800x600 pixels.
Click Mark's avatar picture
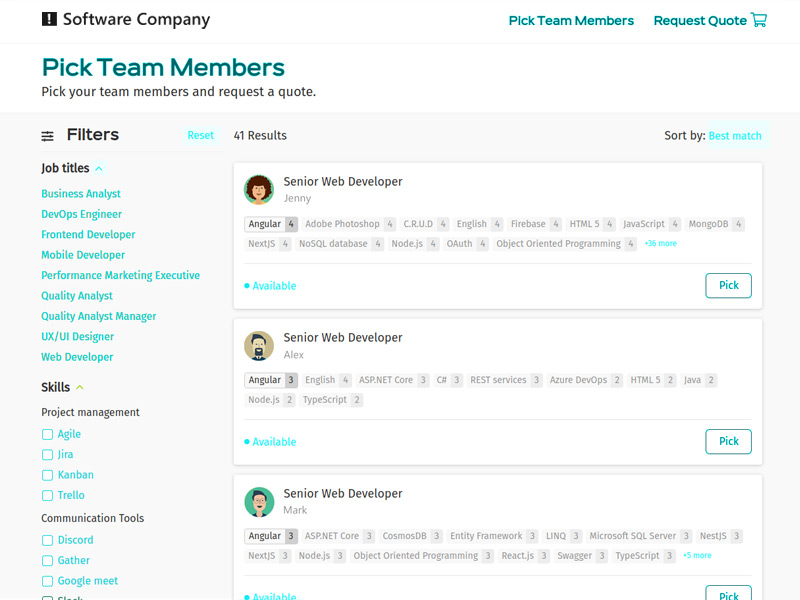(259, 502)
